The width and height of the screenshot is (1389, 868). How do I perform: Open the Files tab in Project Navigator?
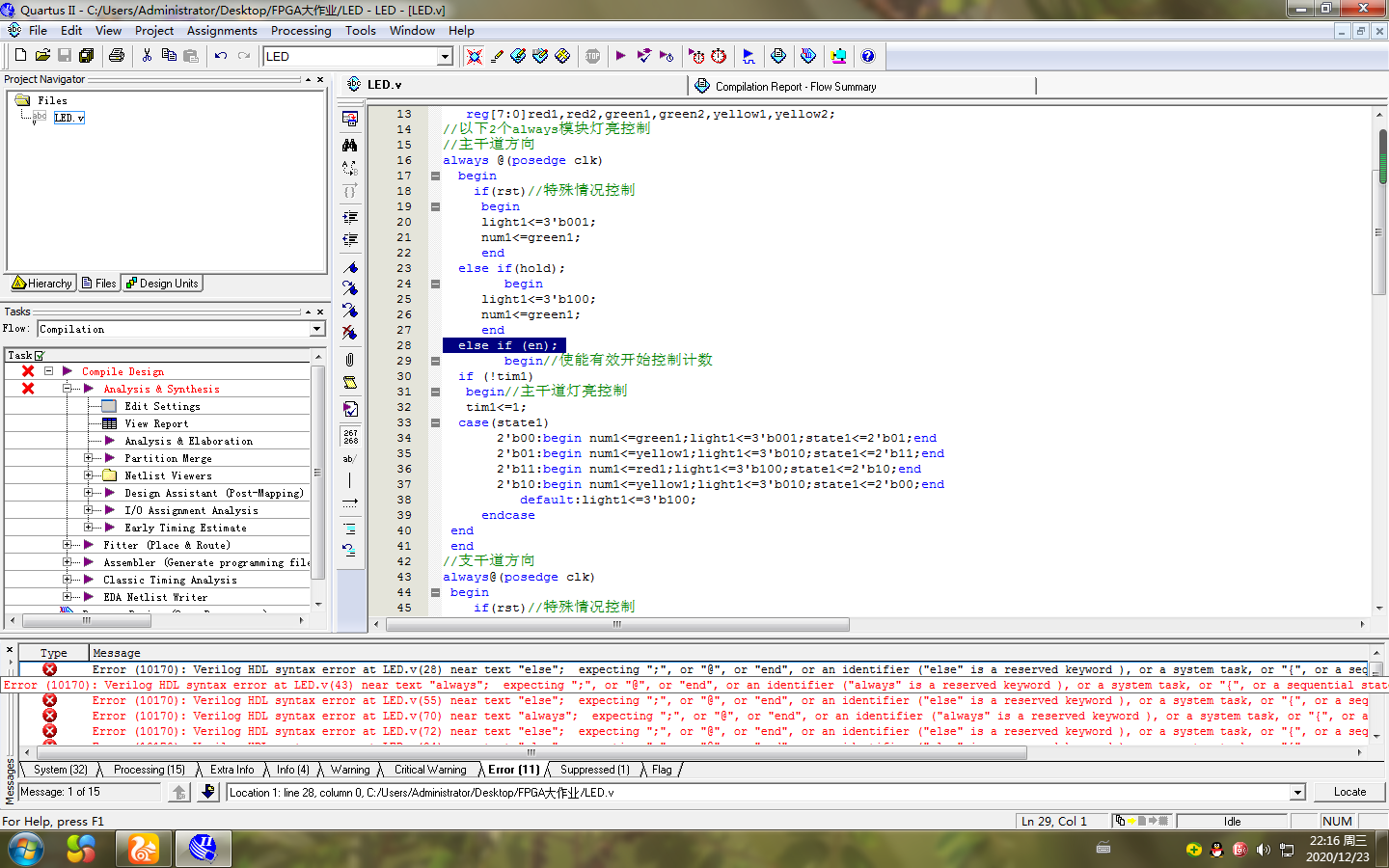[x=98, y=284]
